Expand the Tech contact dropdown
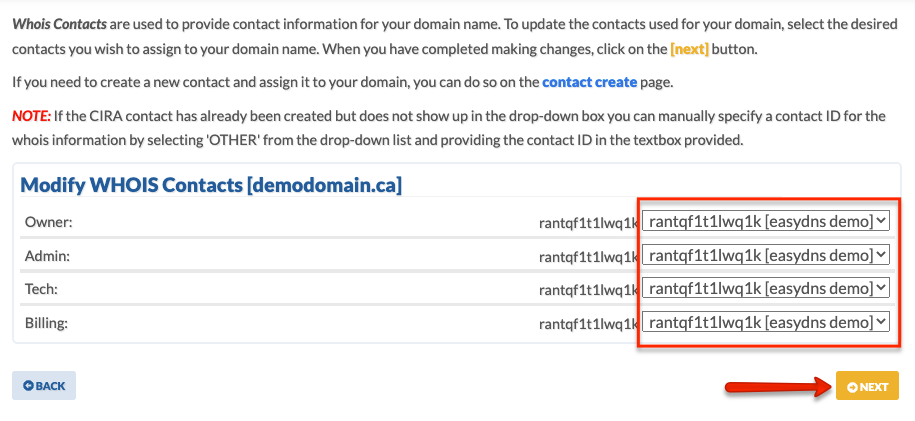Screen dimensions: 915x421 tap(766, 288)
